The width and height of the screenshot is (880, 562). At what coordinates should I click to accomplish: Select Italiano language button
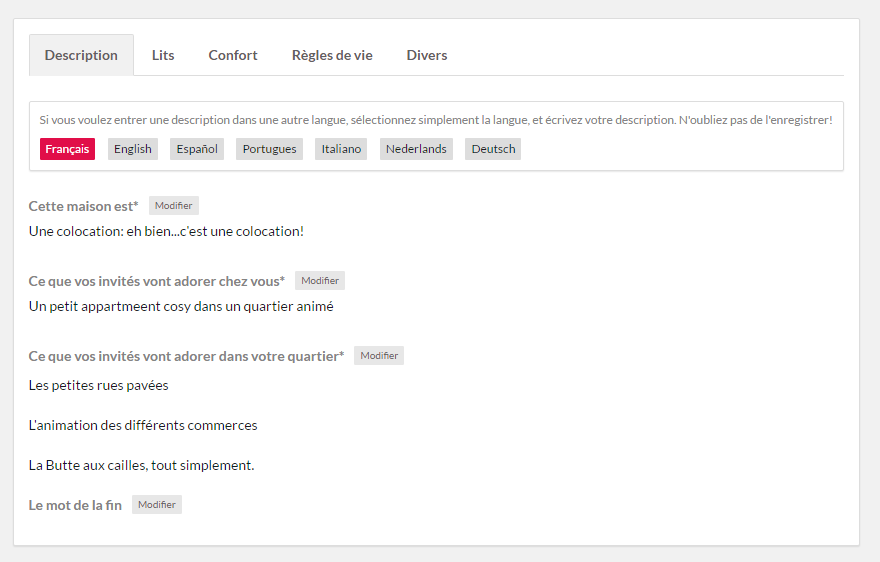(341, 149)
